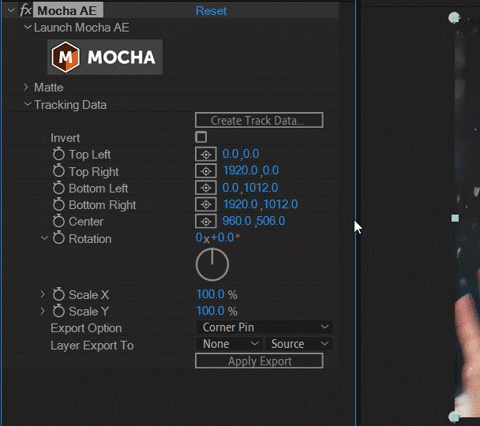This screenshot has height=426, width=480.
Task: Toggle the Scale X stopwatch
Action: pyautogui.click(x=59, y=294)
